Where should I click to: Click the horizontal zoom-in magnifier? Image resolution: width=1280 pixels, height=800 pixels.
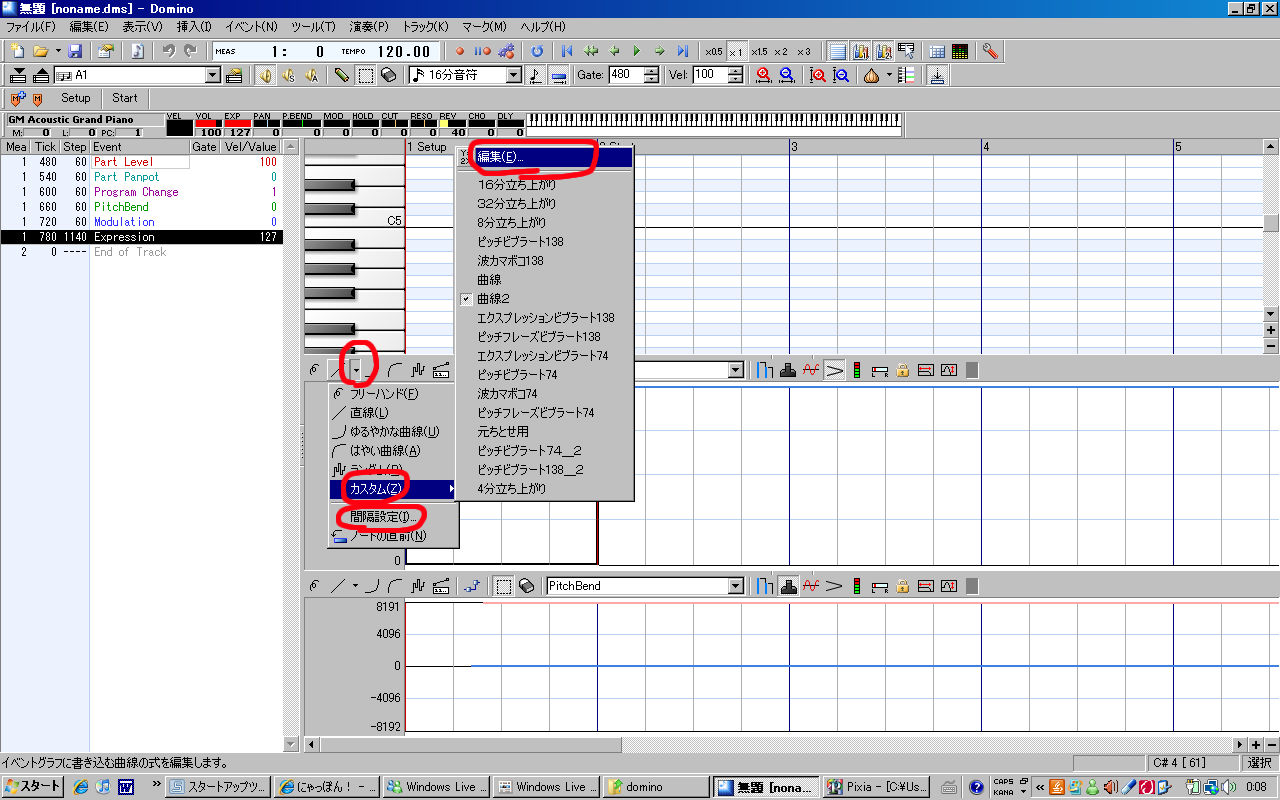[x=764, y=75]
